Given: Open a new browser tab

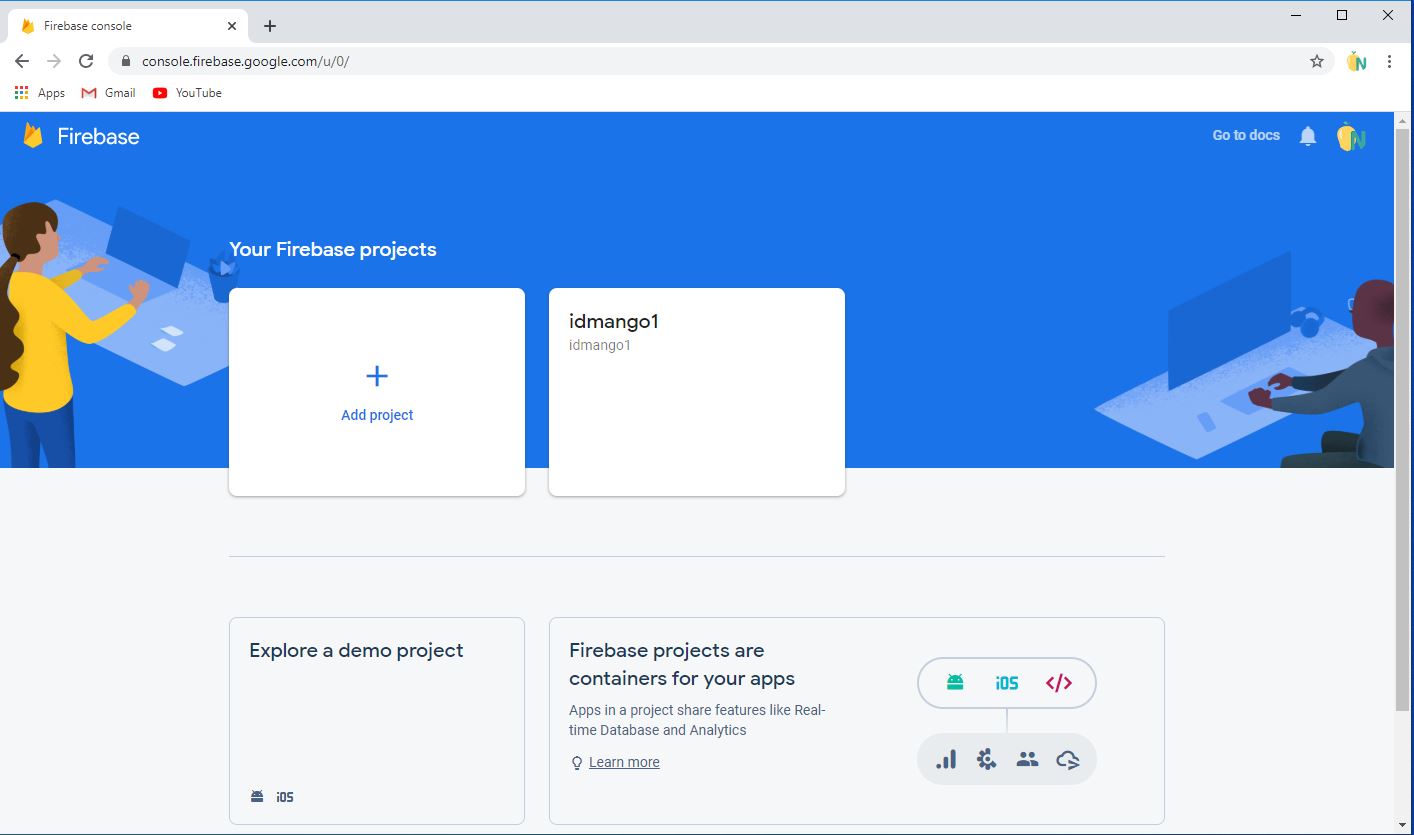Looking at the screenshot, I should [x=270, y=26].
